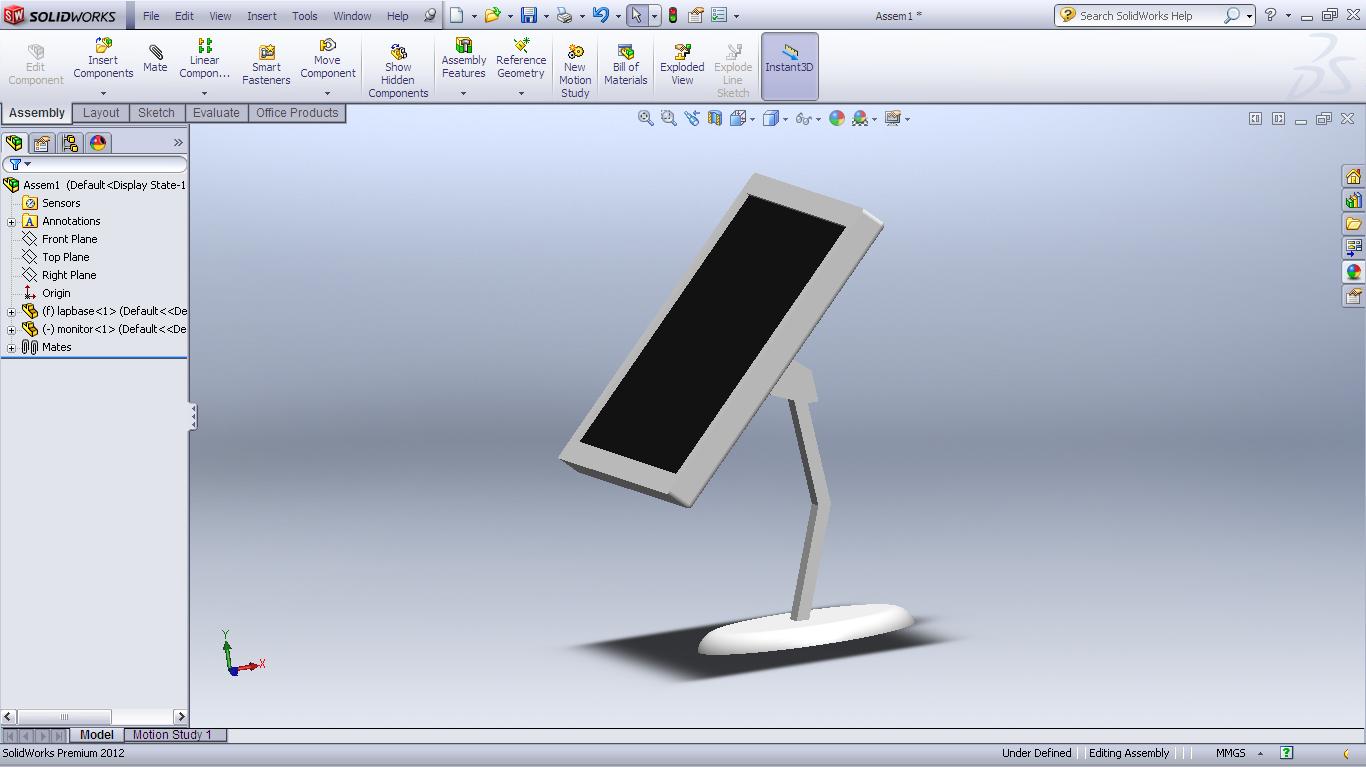Switch to the Office Products tab
1366x768 pixels.
[x=297, y=113]
